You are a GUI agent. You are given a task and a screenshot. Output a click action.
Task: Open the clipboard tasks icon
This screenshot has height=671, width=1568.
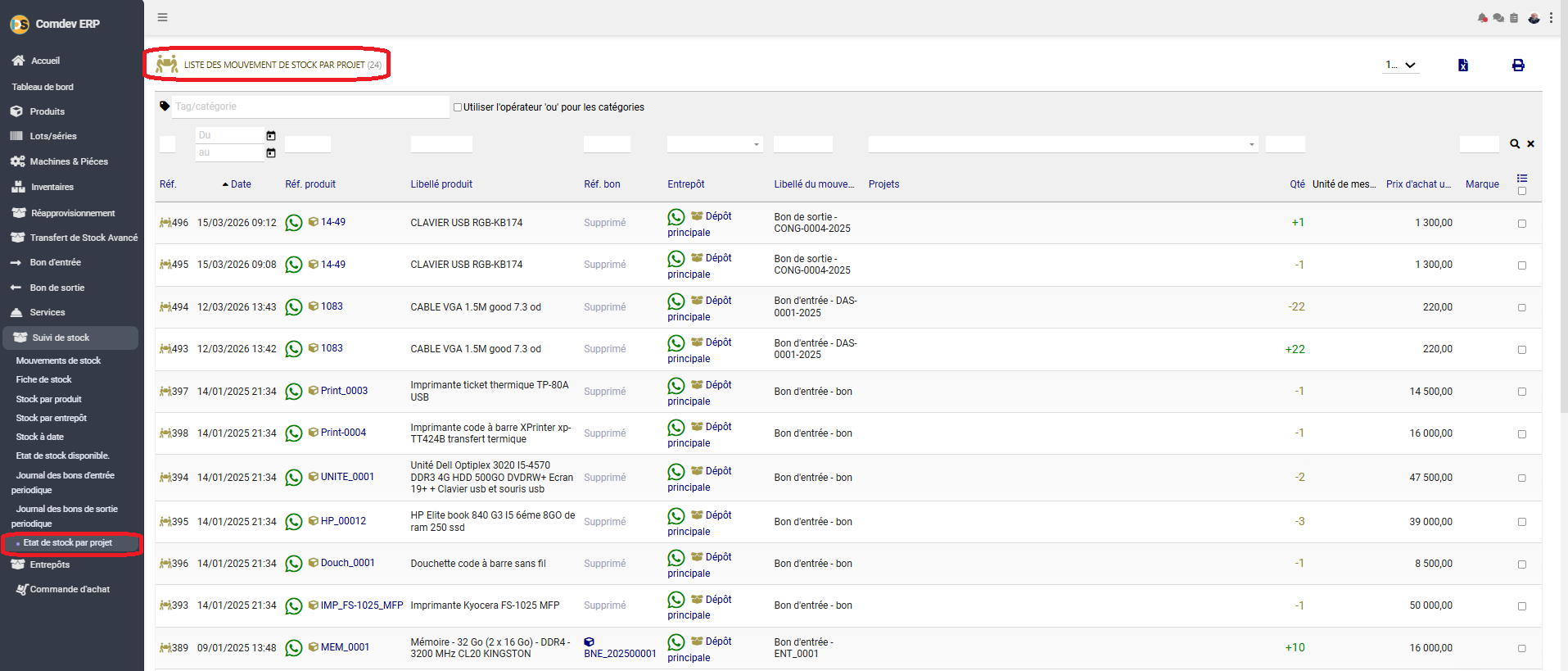(x=1514, y=17)
